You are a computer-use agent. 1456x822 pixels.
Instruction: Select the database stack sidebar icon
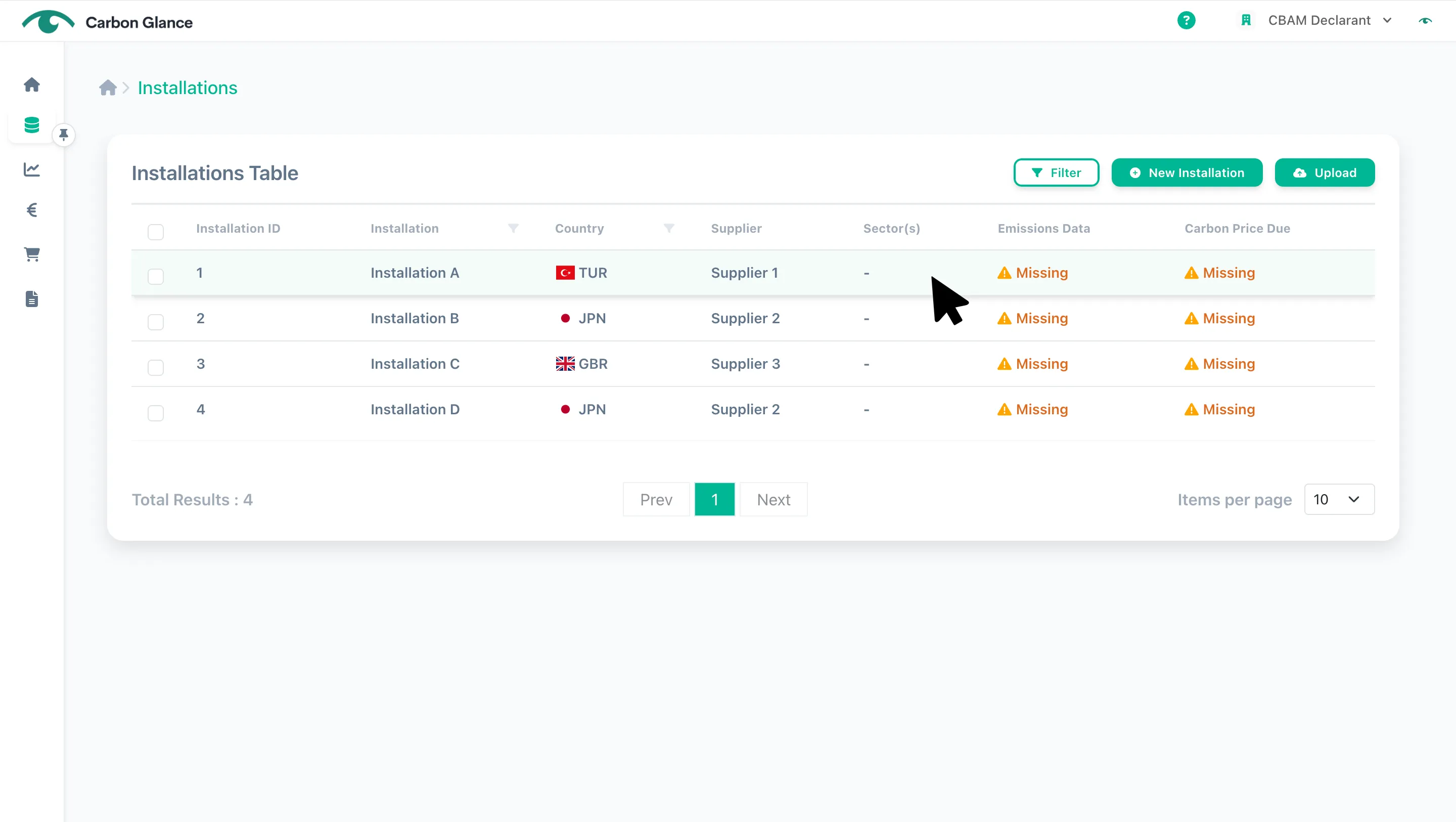pos(32,125)
